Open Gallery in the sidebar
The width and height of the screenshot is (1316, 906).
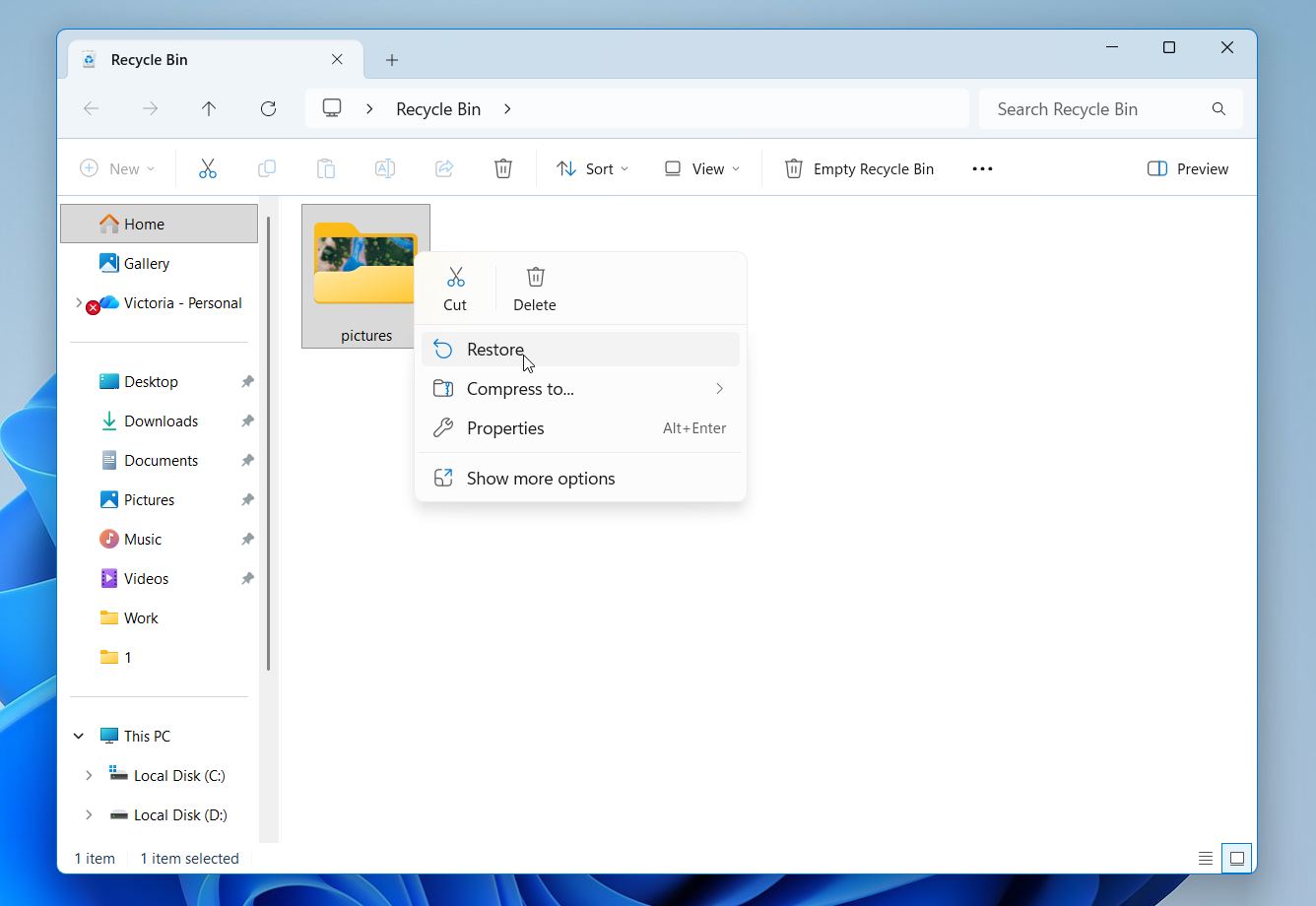[x=147, y=263]
